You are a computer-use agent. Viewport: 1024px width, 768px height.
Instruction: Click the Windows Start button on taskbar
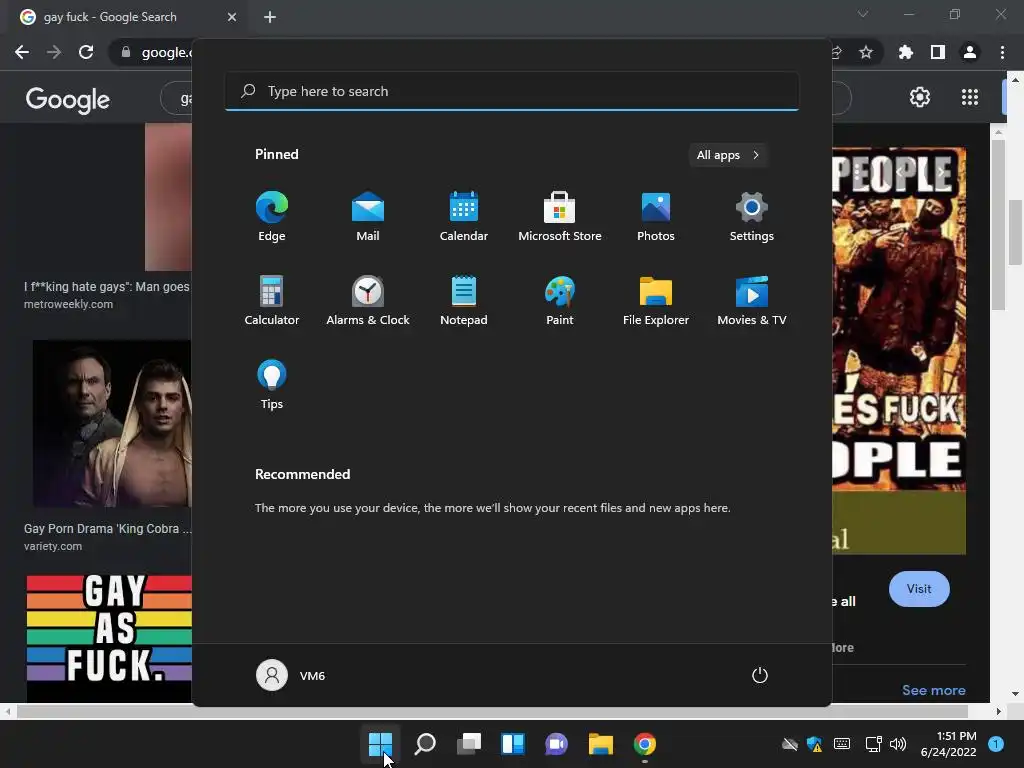point(380,744)
